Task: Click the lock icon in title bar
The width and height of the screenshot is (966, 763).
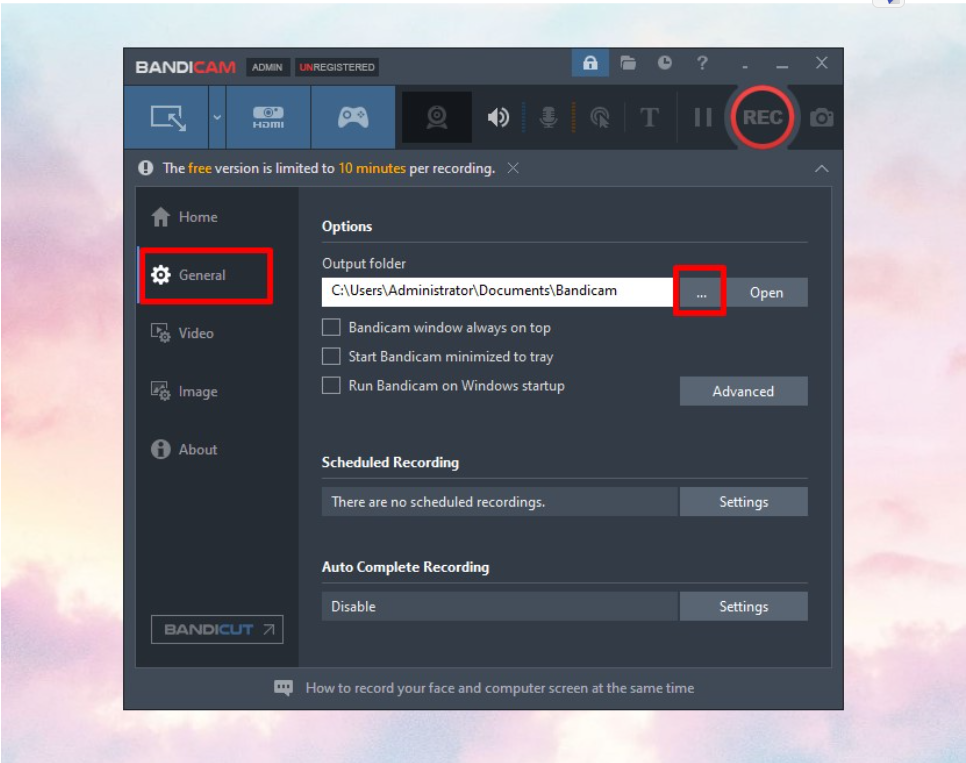Action: coord(590,63)
